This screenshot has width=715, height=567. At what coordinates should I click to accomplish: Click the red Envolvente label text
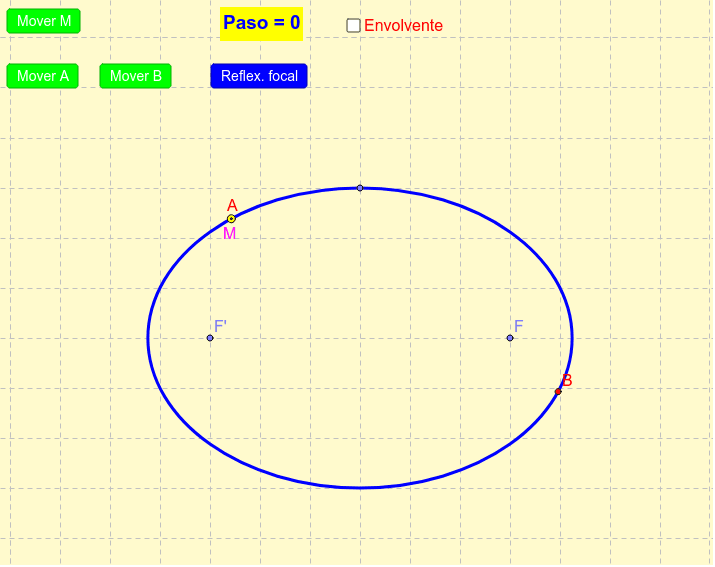[x=403, y=26]
